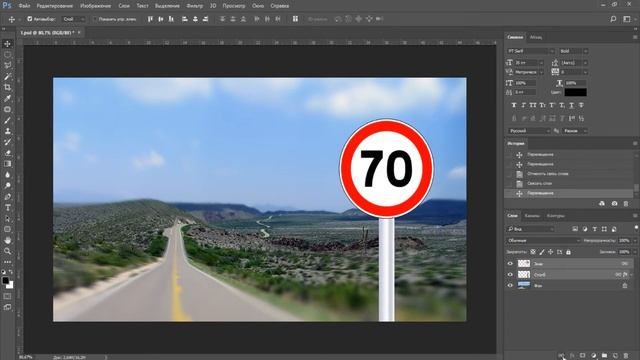640x360 pixels.
Task: Select the Eraser tool
Action: tap(7, 153)
